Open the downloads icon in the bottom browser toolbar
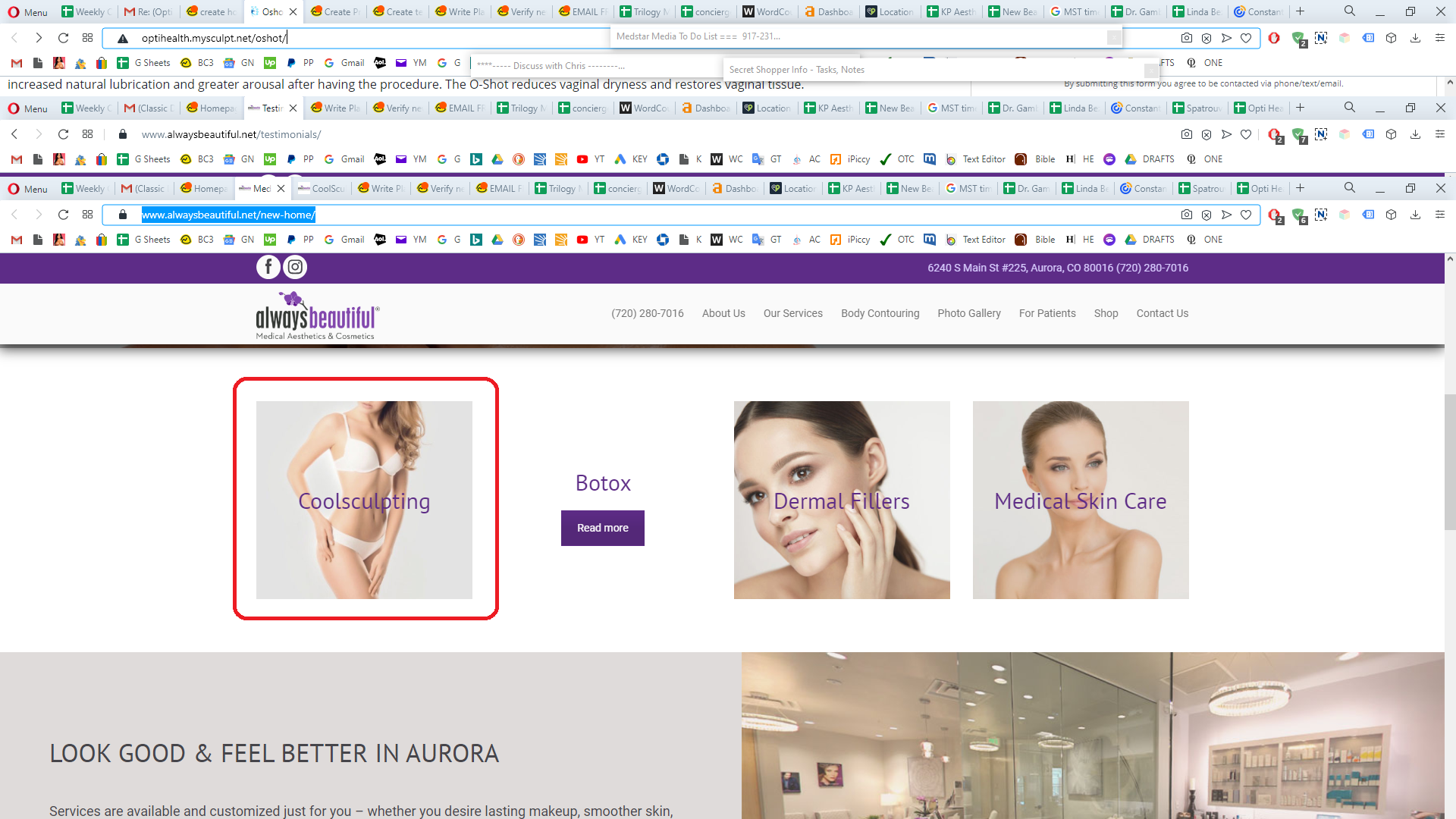The width and height of the screenshot is (1456, 819). click(x=1415, y=215)
